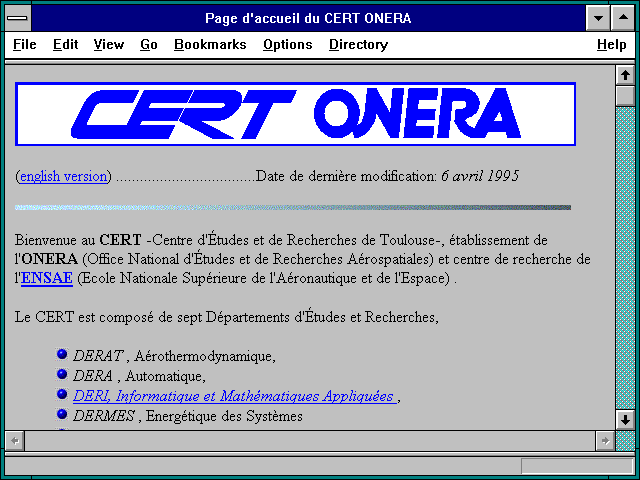Click the text 'Automatique,'
640x480 pixels.
click(165, 376)
